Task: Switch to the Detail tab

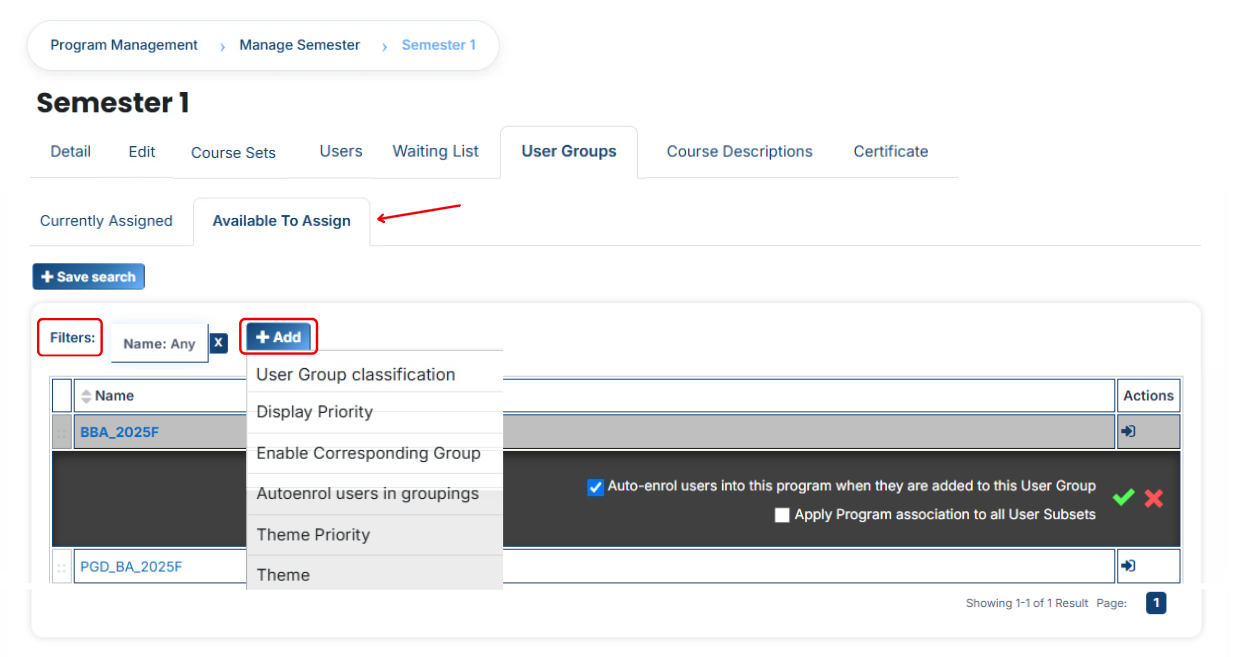Action: tap(71, 152)
